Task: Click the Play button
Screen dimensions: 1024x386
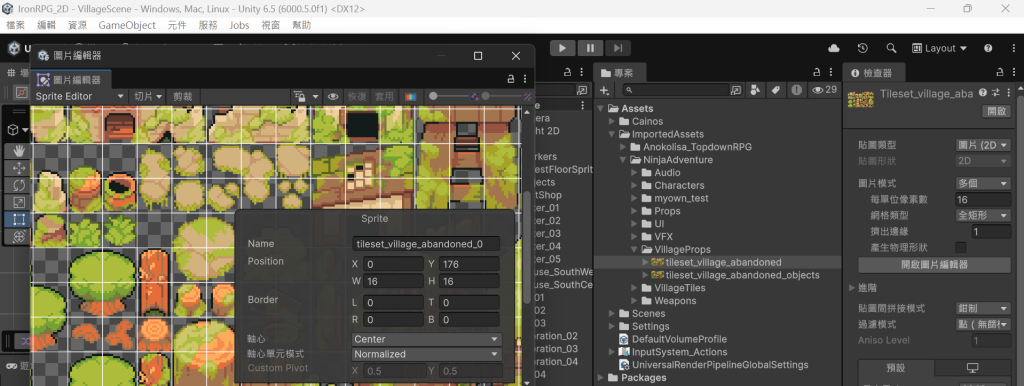Action: 562,48
